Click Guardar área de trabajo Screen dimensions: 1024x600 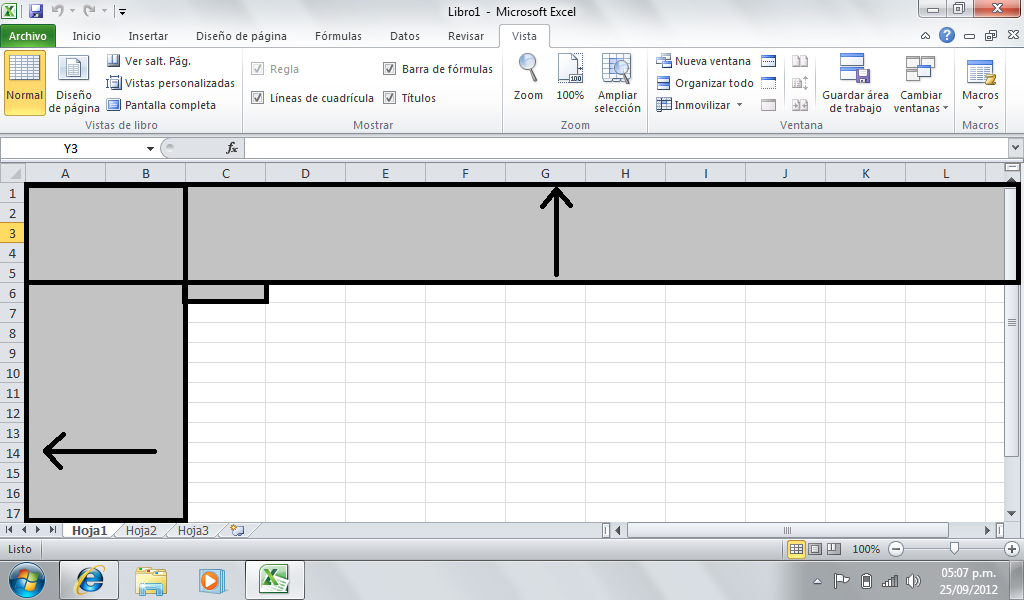(854, 84)
